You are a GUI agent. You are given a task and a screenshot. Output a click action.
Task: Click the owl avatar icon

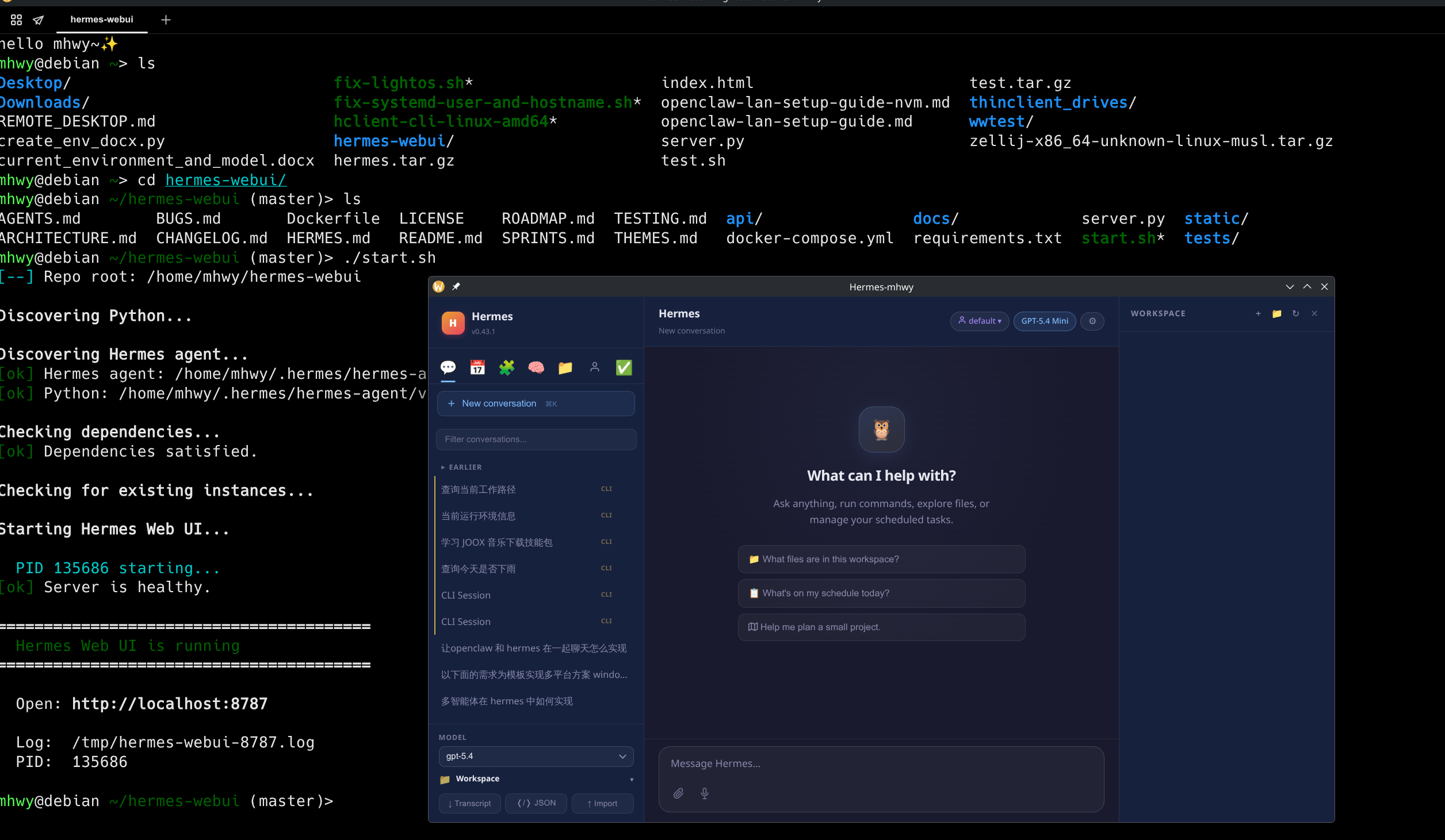(881, 429)
